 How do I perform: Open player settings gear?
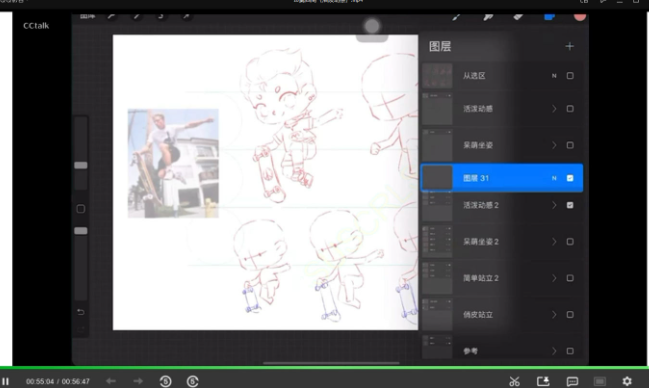click(627, 381)
